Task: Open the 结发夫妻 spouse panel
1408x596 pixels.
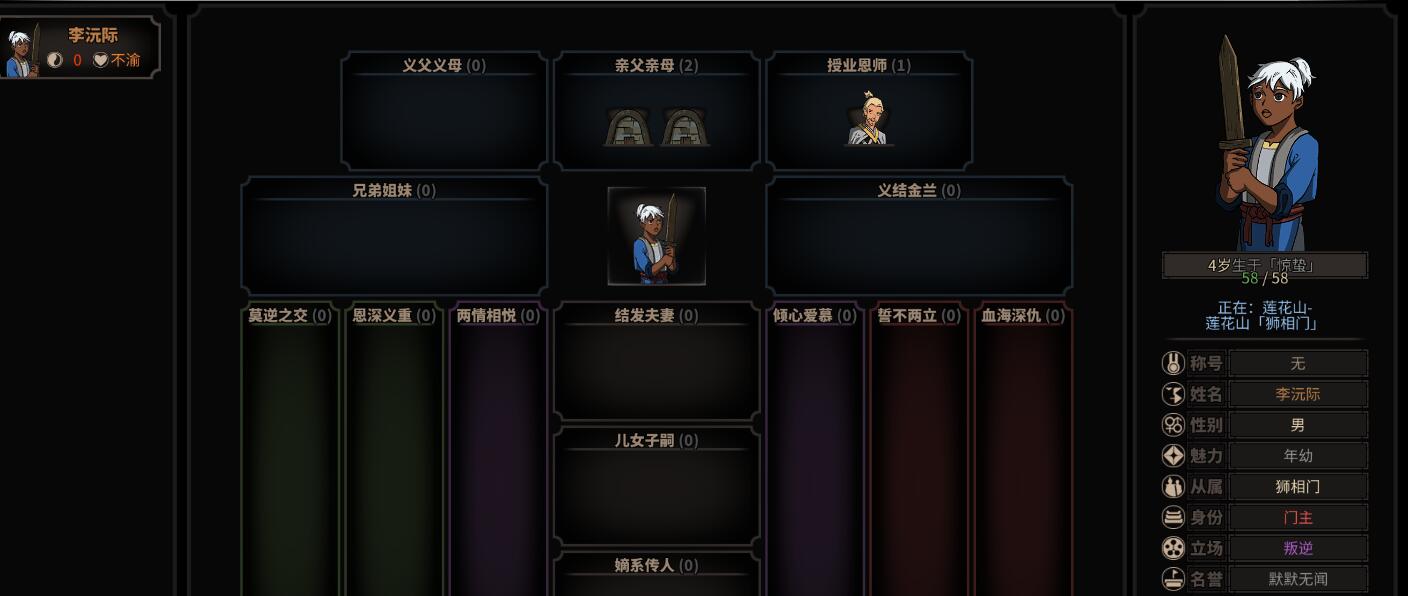Action: [657, 361]
